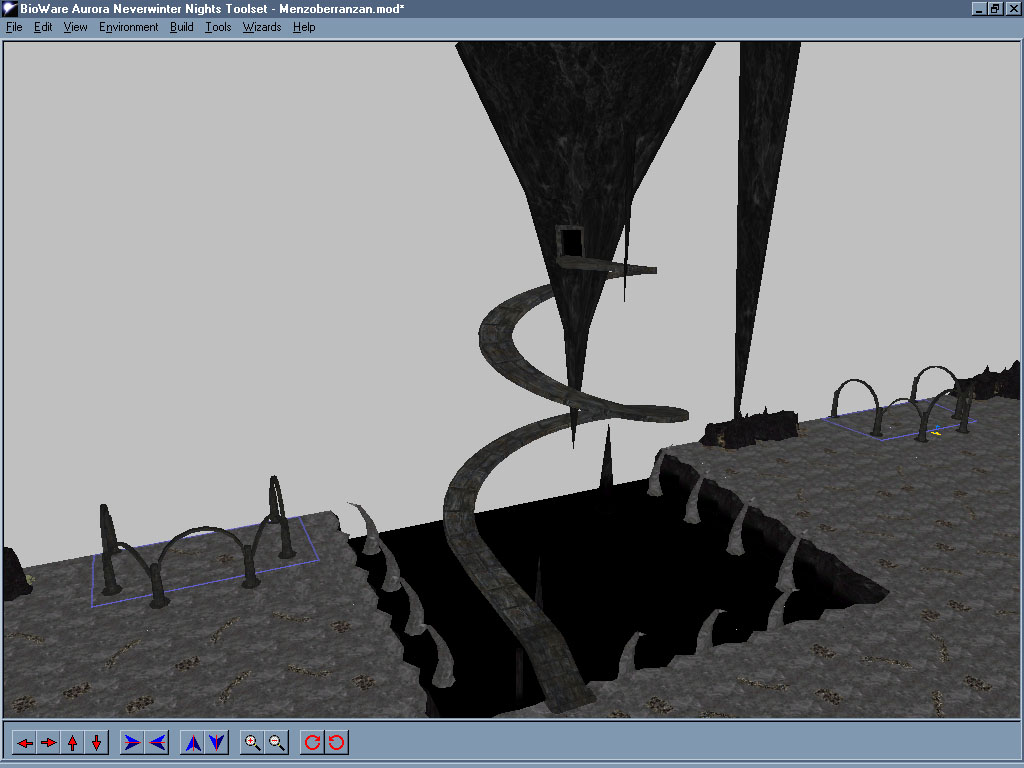Click the blue downward arrowhead pitch button
The width and height of the screenshot is (1024, 768).
tap(217, 743)
